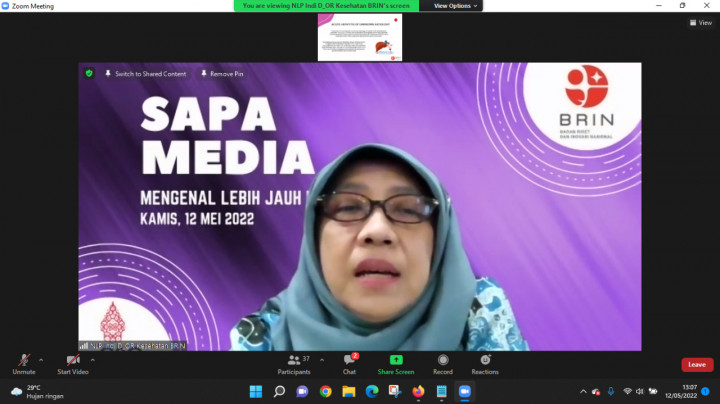The image size is (720, 404).
Task: Minimize the Zoom Meeting window
Action: pyautogui.click(x=659, y=6)
